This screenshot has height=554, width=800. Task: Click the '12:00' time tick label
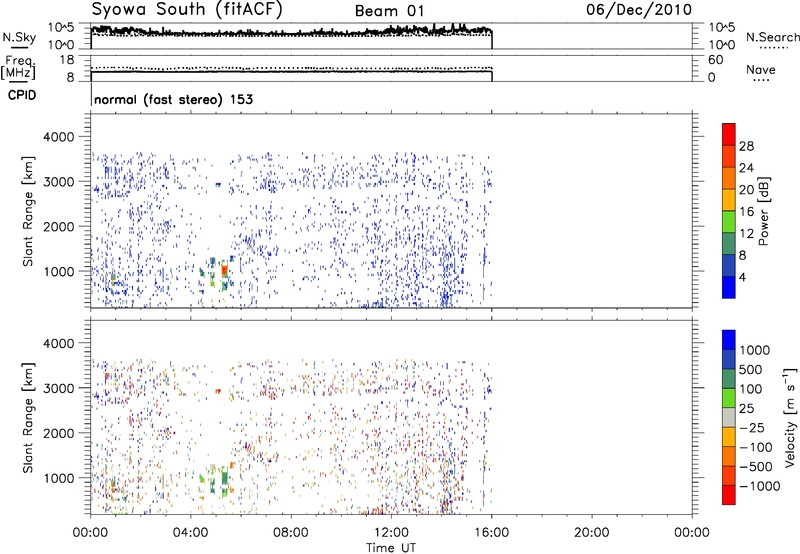coord(391,533)
